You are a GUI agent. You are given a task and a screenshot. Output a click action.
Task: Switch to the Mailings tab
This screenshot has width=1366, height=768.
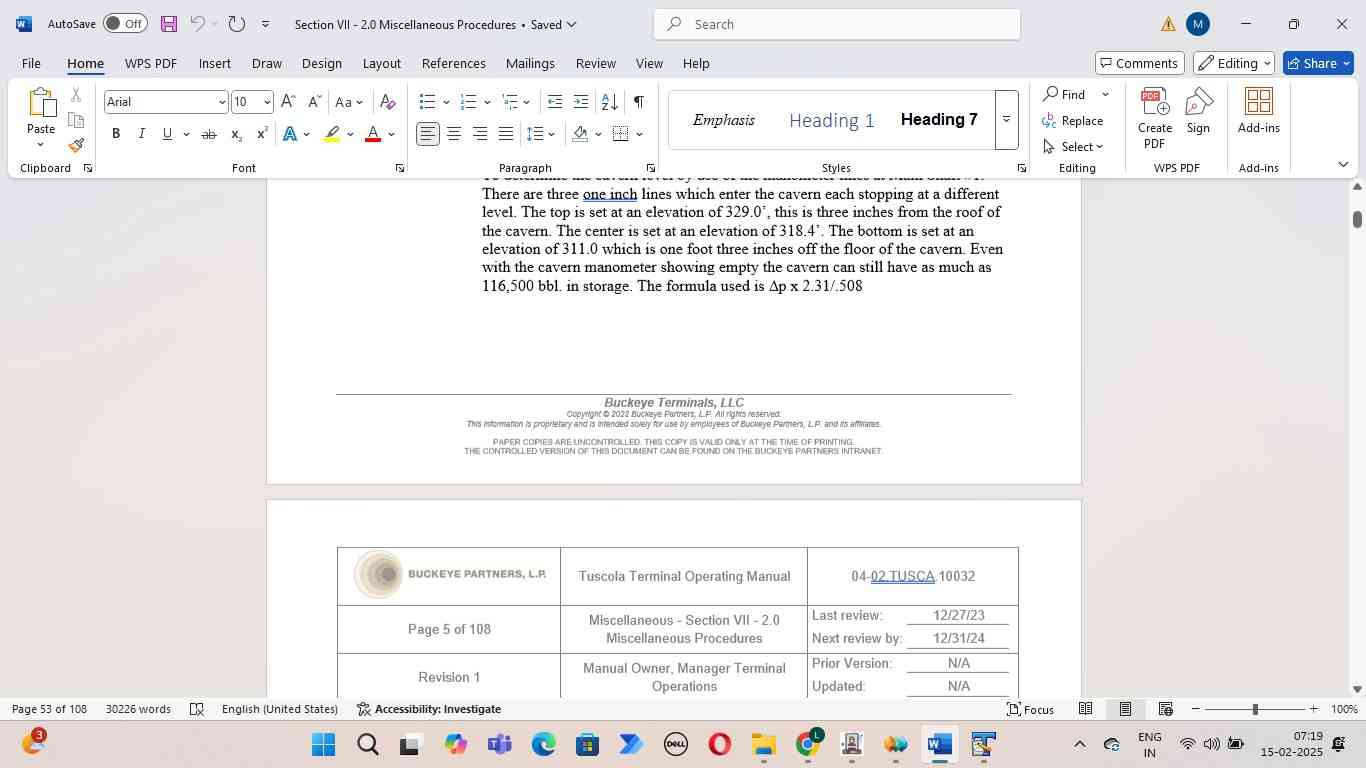coord(530,63)
